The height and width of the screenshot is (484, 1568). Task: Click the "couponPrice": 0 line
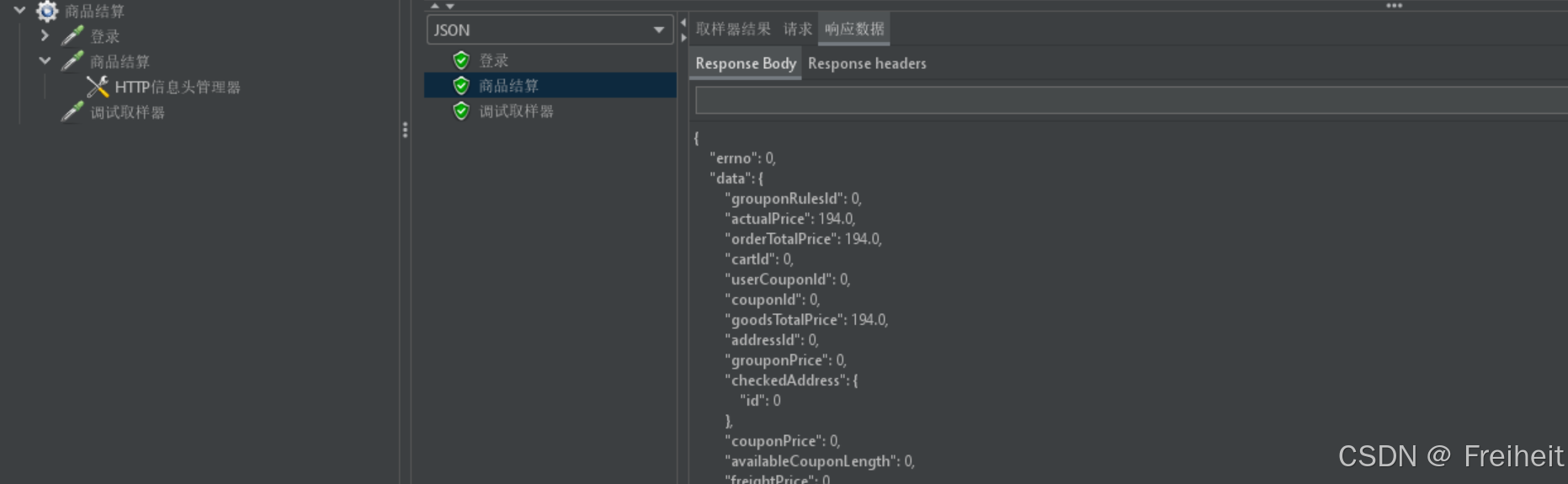click(x=782, y=440)
